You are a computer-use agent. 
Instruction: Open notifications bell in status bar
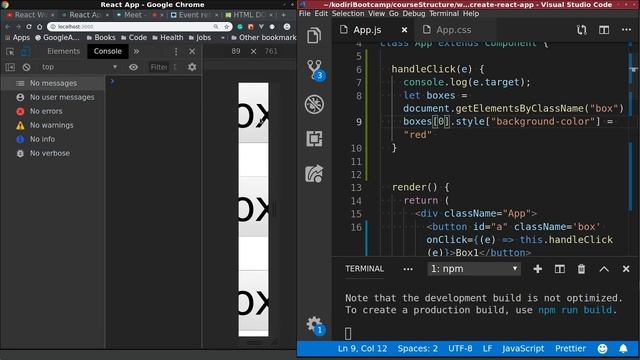[x=623, y=349]
